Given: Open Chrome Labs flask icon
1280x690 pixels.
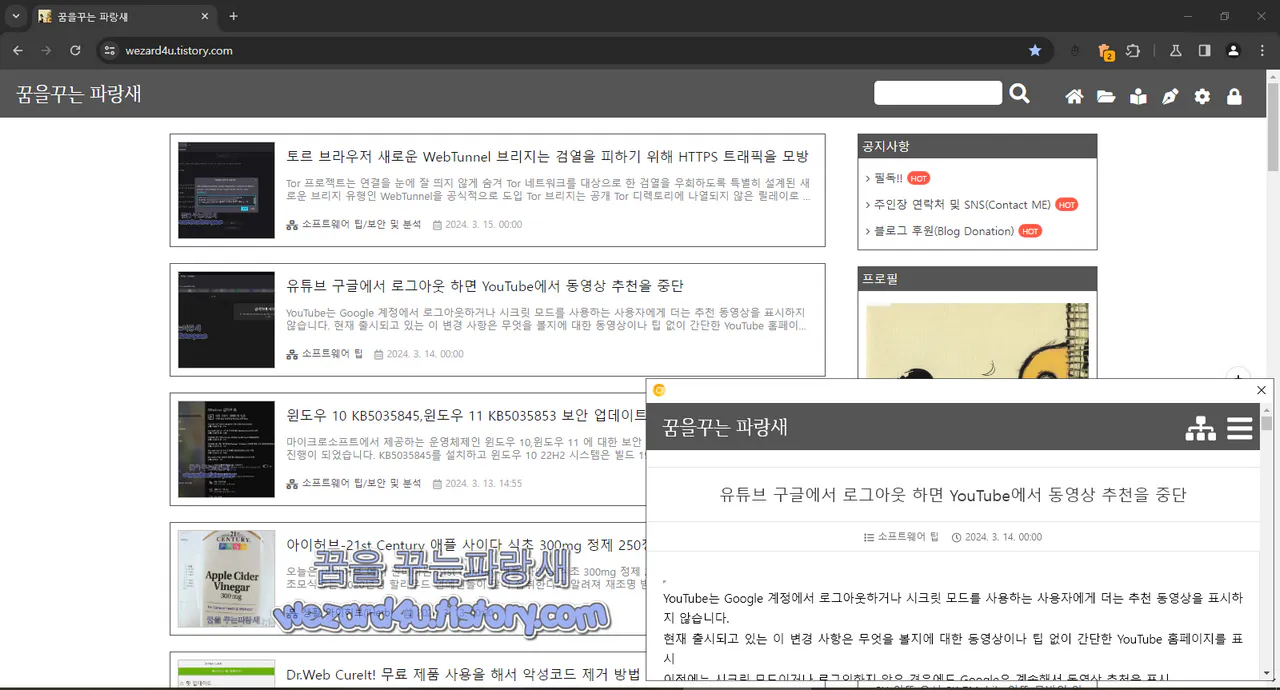Looking at the screenshot, I should tap(1176, 50).
